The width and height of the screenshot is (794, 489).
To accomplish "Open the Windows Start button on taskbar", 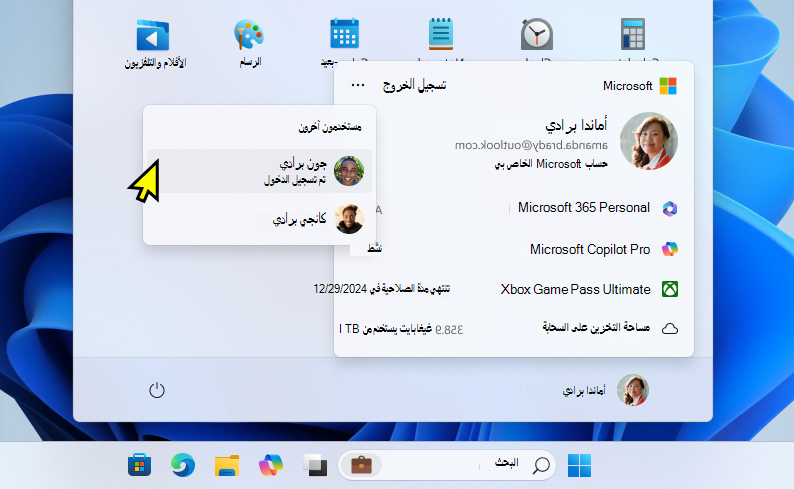I will (x=579, y=465).
